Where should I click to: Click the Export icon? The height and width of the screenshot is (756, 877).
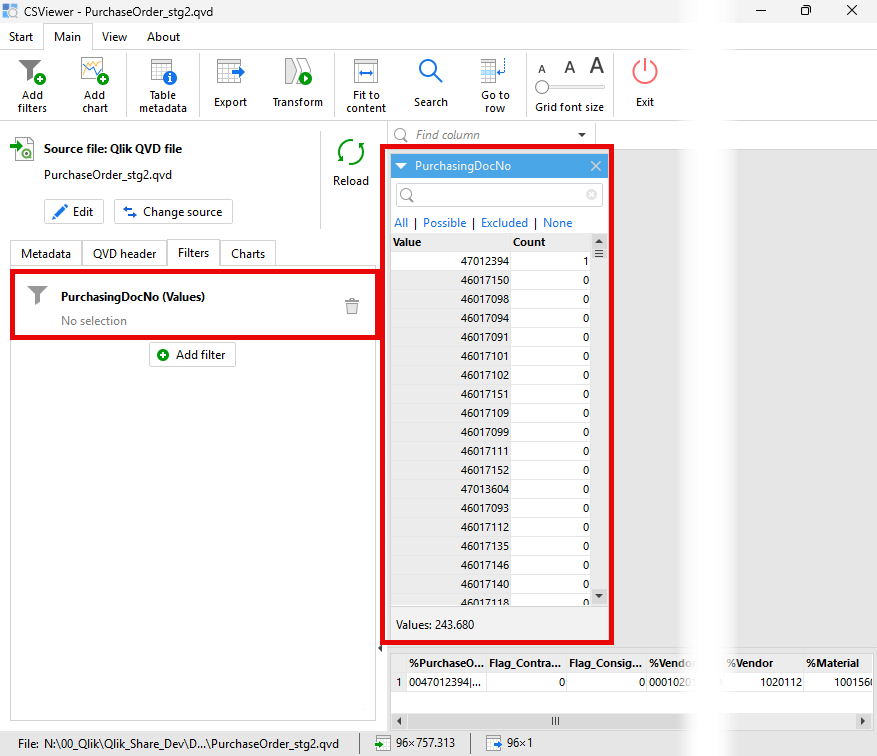click(x=230, y=74)
